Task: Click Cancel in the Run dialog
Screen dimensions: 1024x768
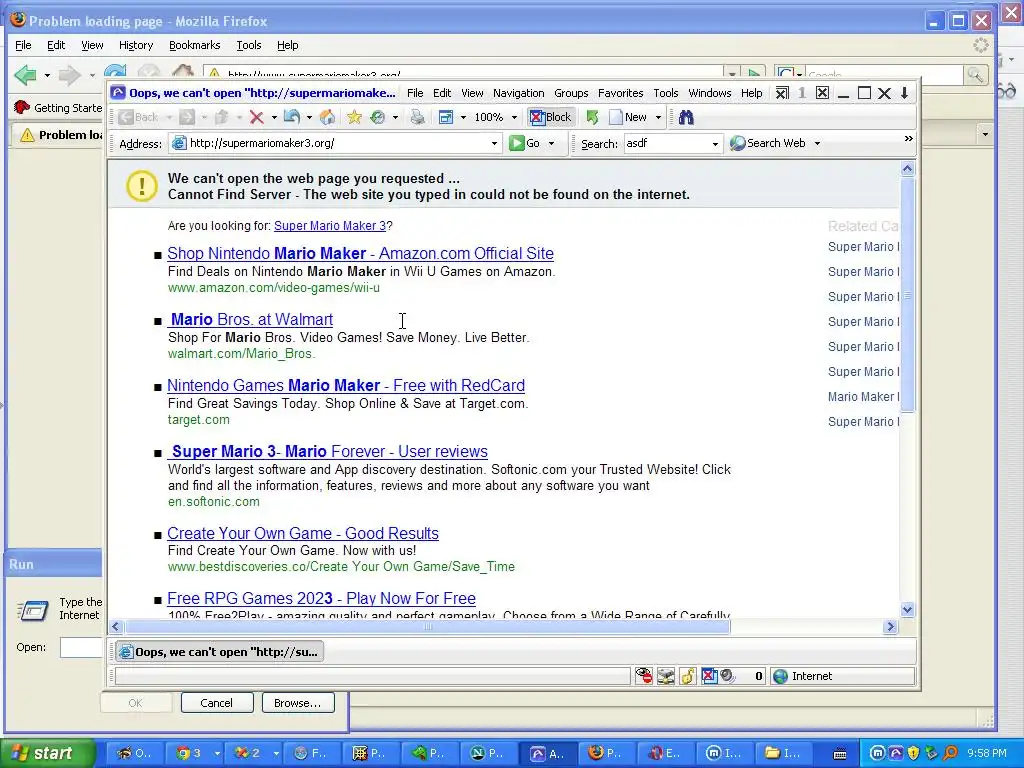Action: point(216,703)
